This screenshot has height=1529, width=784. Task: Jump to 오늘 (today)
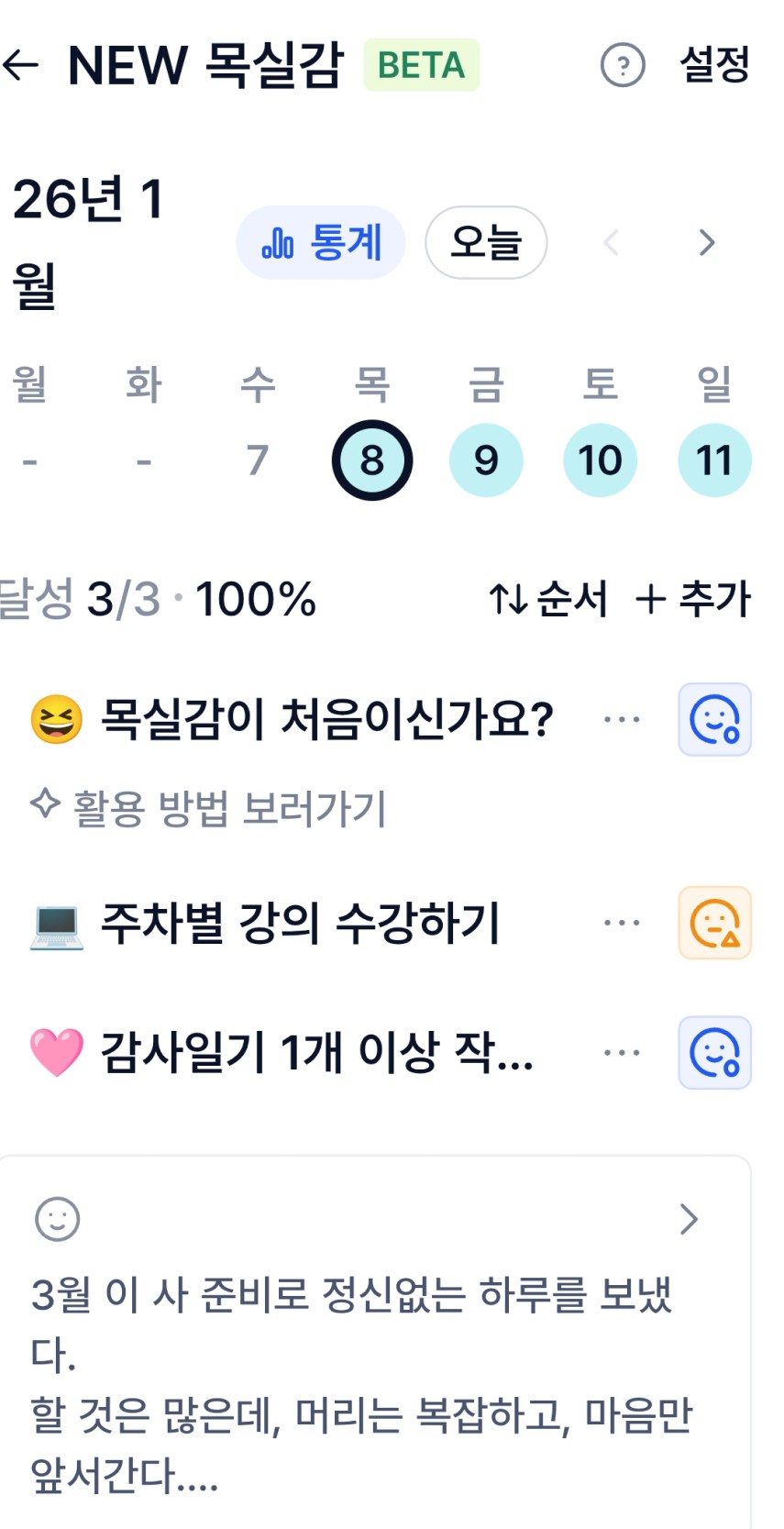click(486, 243)
